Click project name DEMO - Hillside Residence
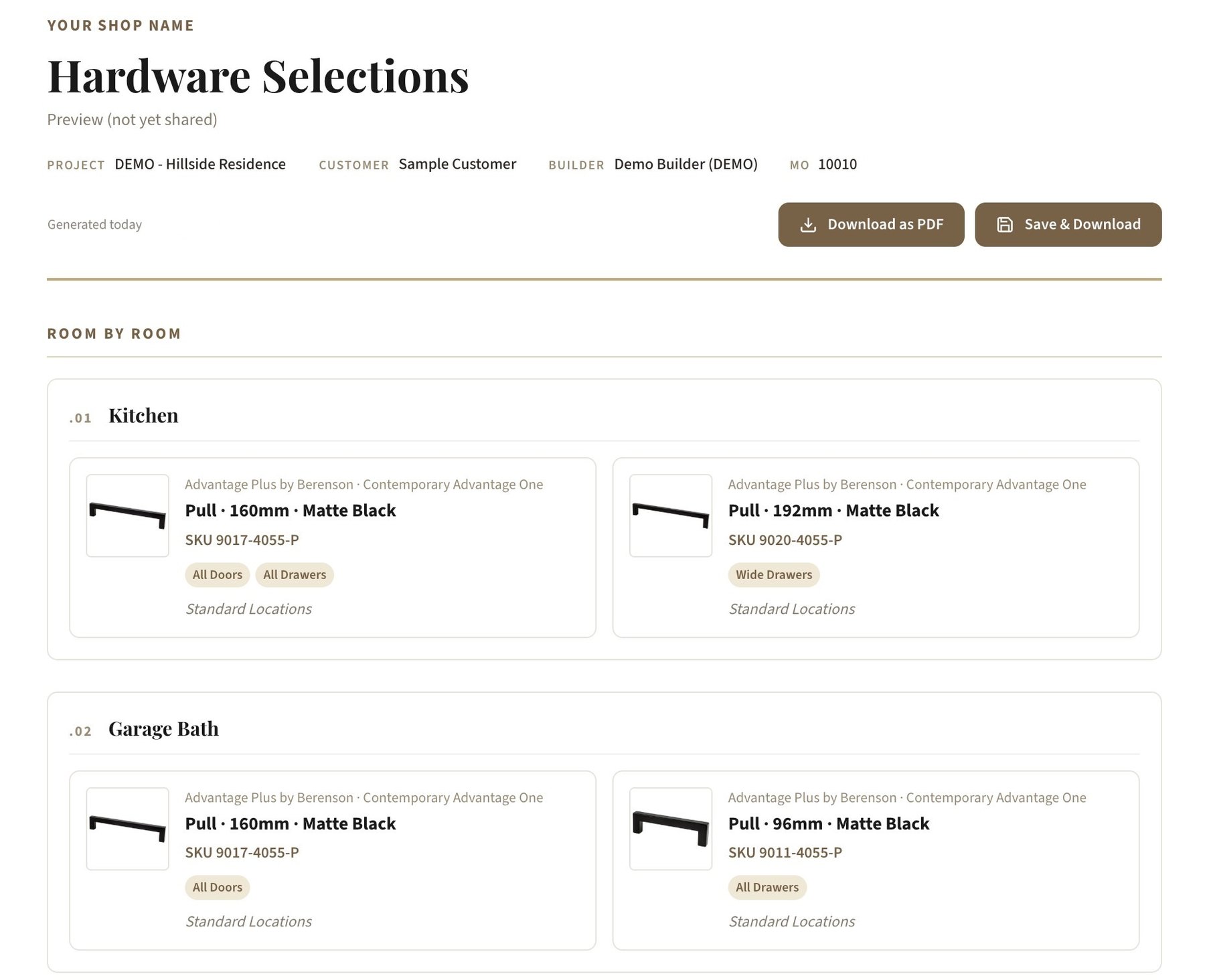 [x=200, y=165]
